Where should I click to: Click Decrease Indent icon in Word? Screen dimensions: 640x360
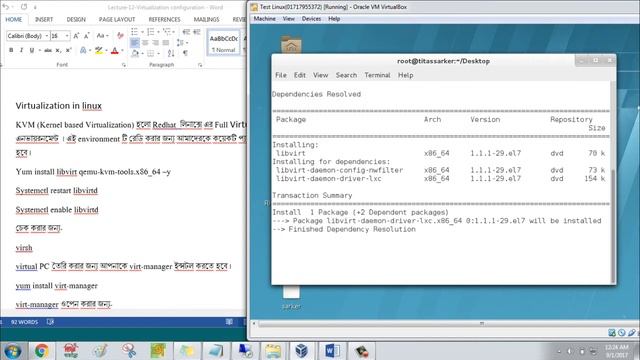186,32
